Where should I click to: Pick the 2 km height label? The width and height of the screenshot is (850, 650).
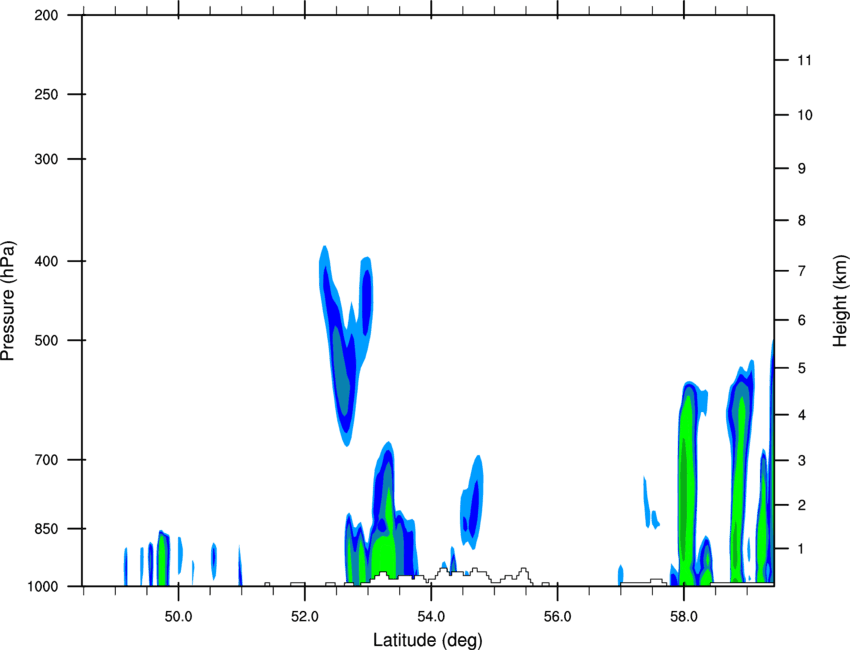pos(802,505)
